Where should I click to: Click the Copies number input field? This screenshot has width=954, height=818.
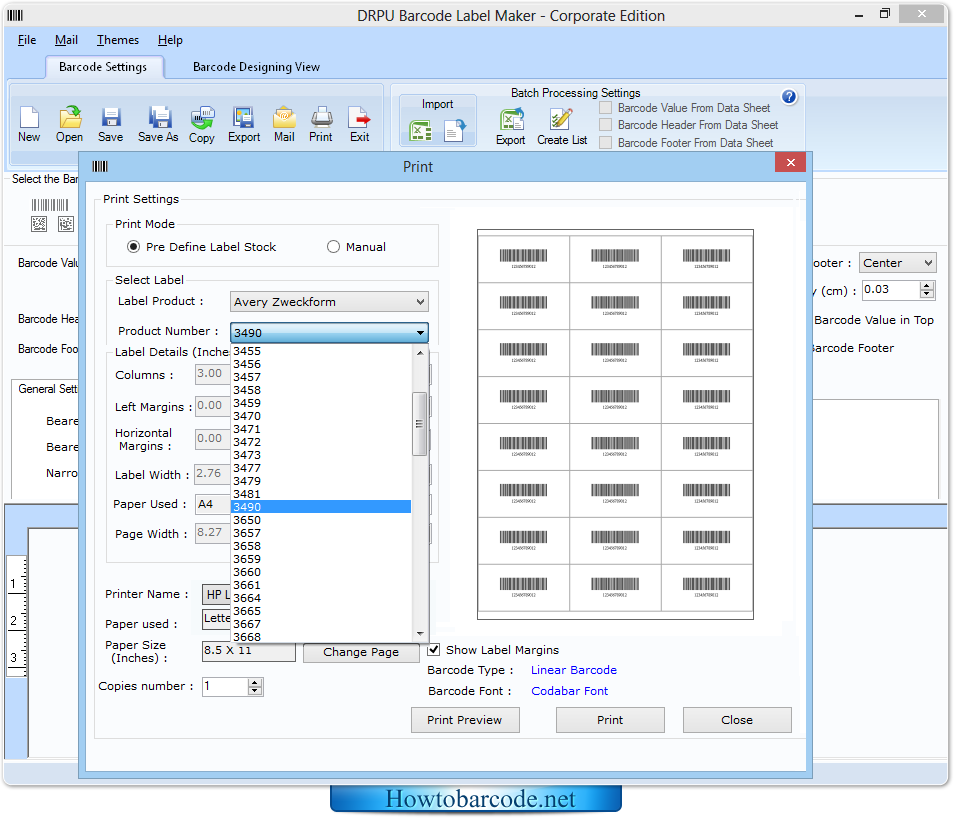click(226, 687)
